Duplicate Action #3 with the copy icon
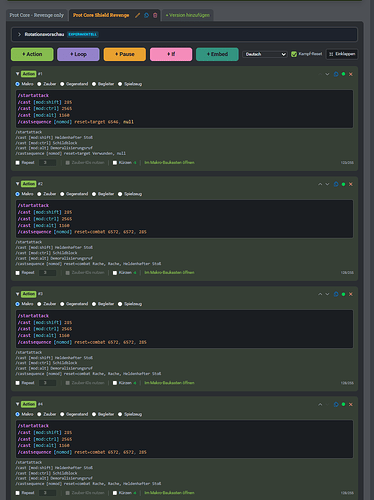Image resolution: width=374 pixels, height=500 pixels. coord(336,294)
